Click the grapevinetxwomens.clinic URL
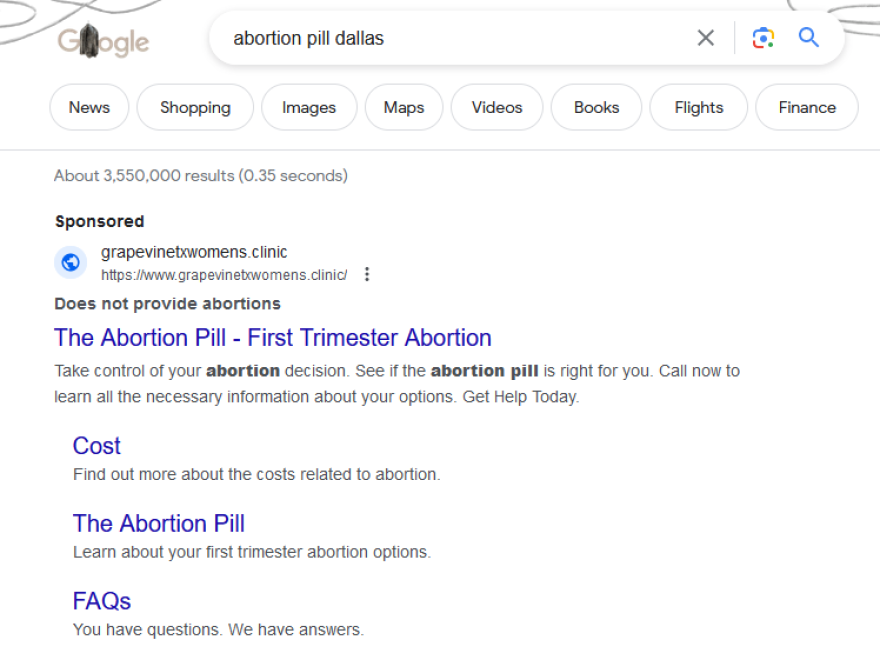Screen dimensions: 880x660 click(x=224, y=275)
